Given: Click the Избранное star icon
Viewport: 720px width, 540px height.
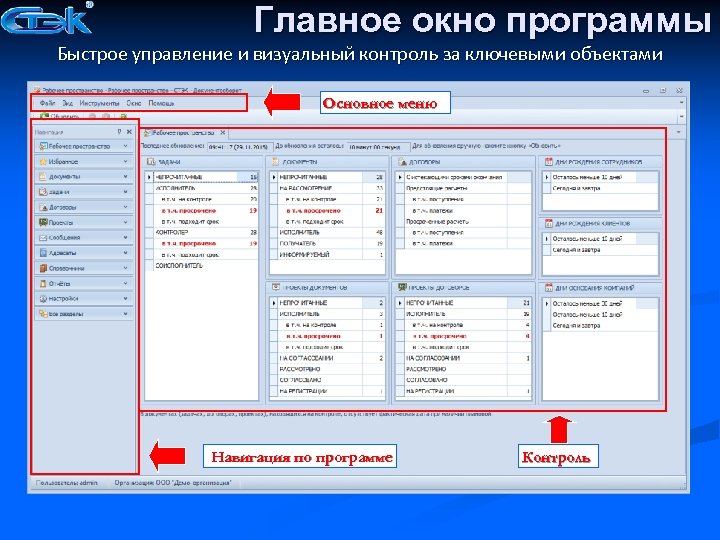Looking at the screenshot, I should pos(43,162).
